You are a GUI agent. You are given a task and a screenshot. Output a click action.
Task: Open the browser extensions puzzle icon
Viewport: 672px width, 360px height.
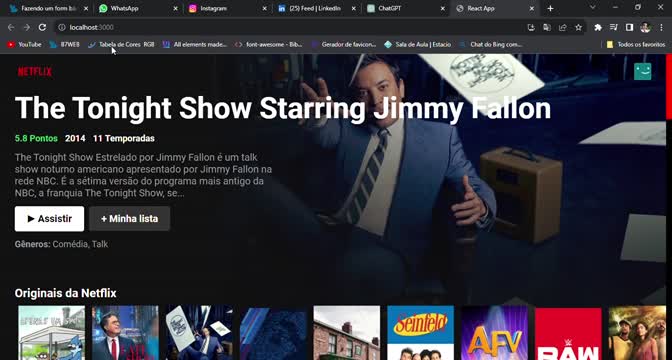[598, 27]
